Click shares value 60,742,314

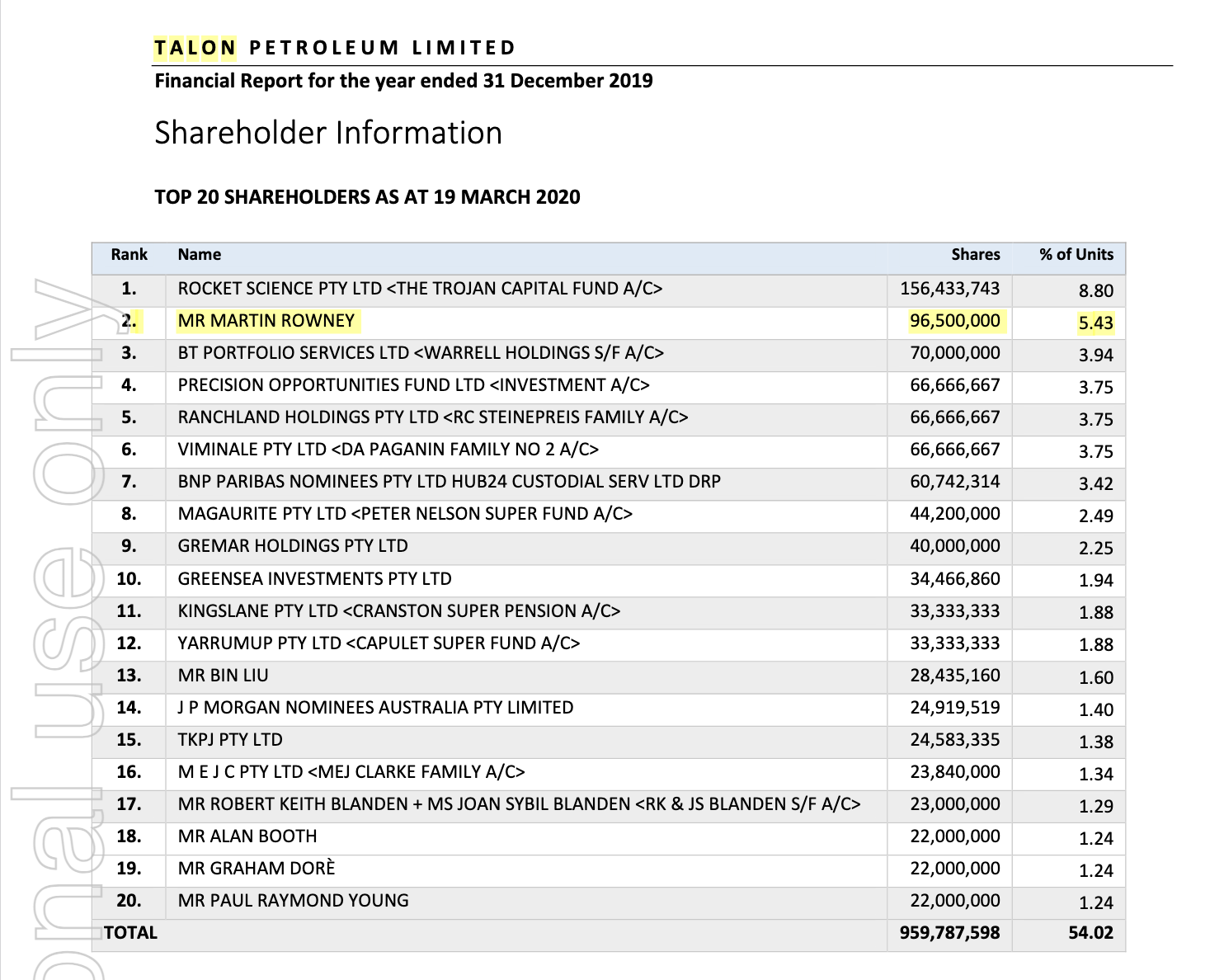pos(955,482)
